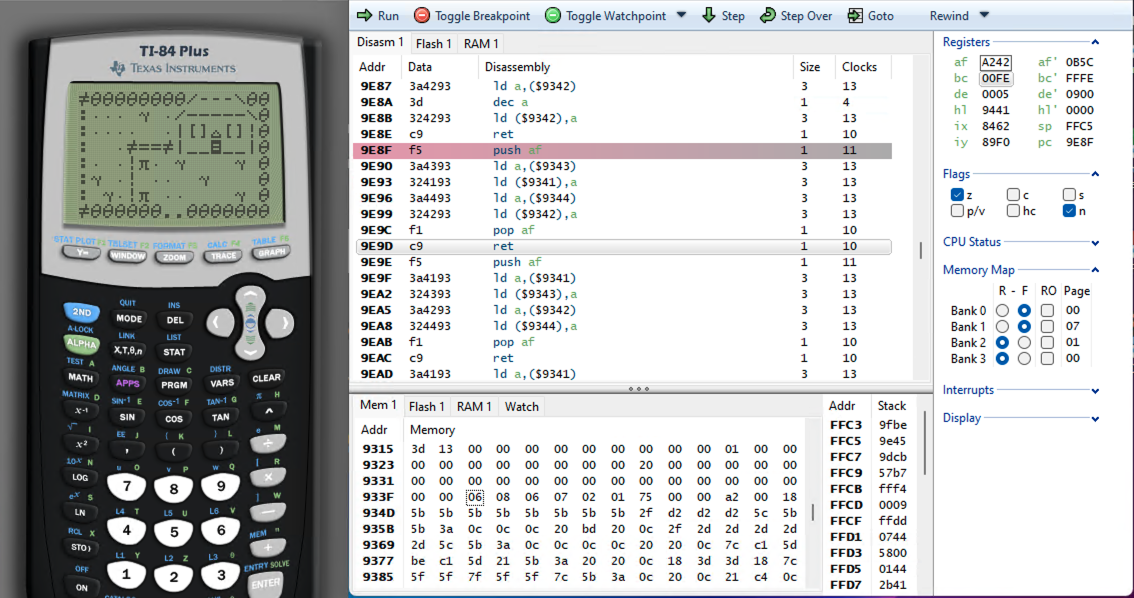Viewport: 1134px width, 598px height.
Task: Enable the carry flag c checkbox
Action: (1013, 195)
